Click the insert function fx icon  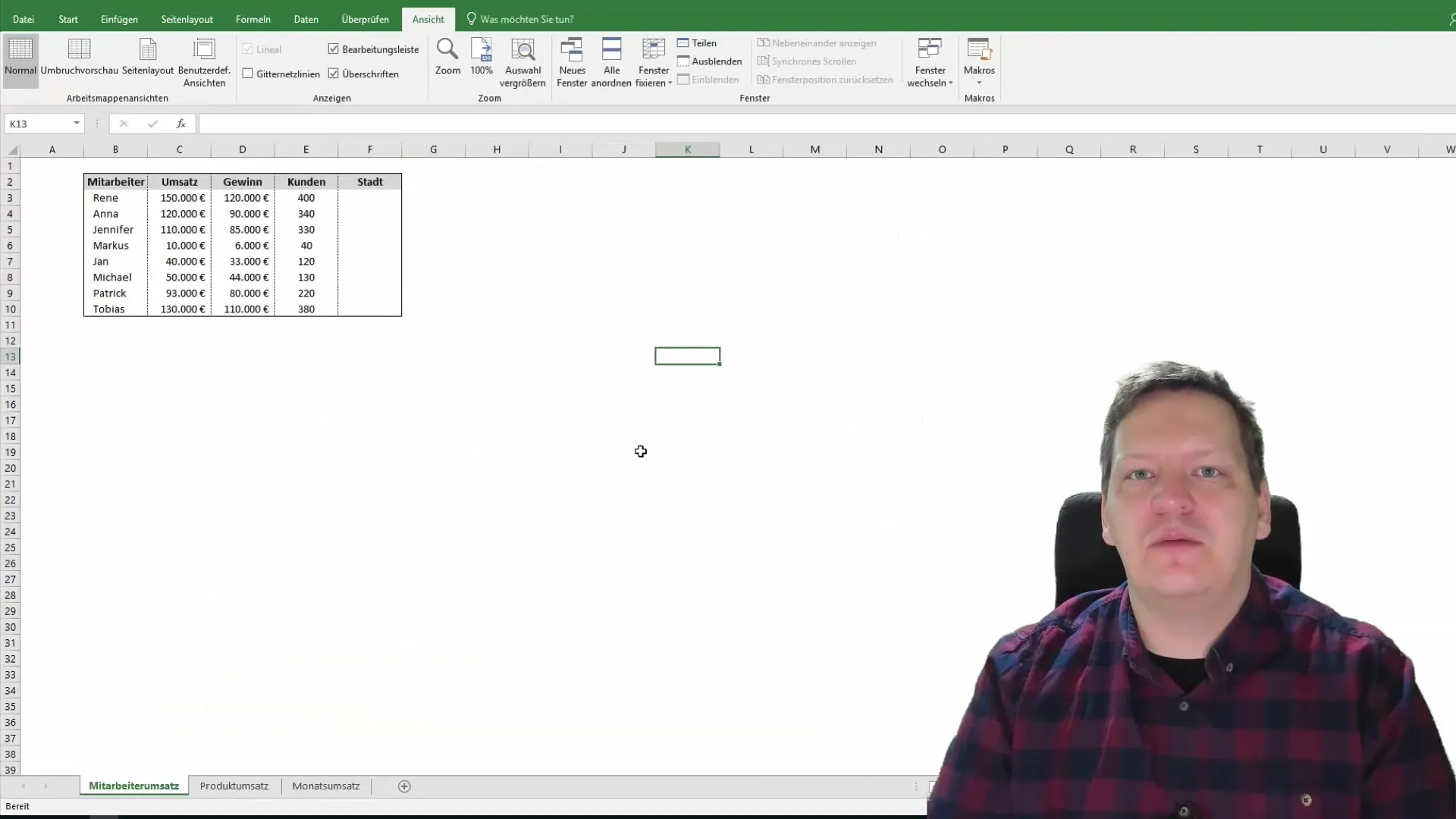pos(180,124)
